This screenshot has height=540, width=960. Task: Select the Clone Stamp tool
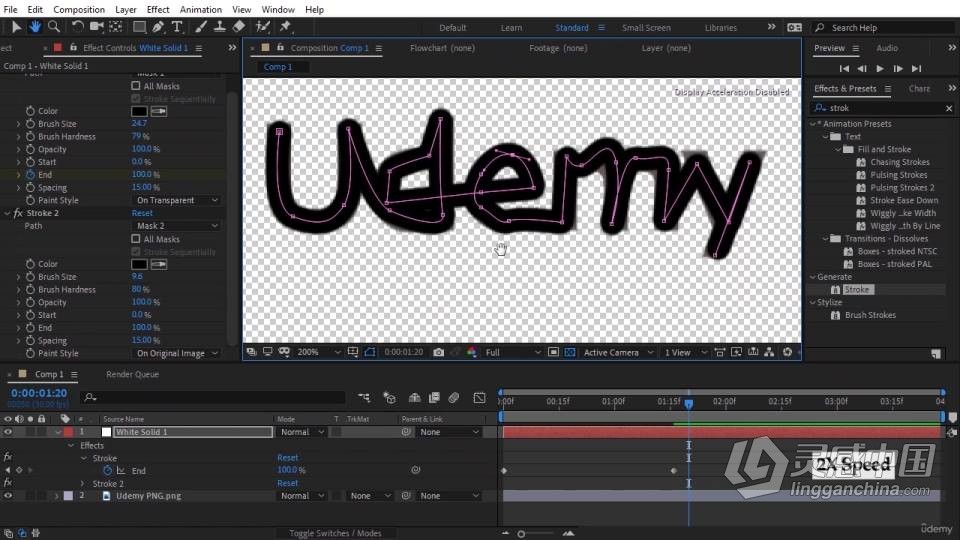coord(219,26)
